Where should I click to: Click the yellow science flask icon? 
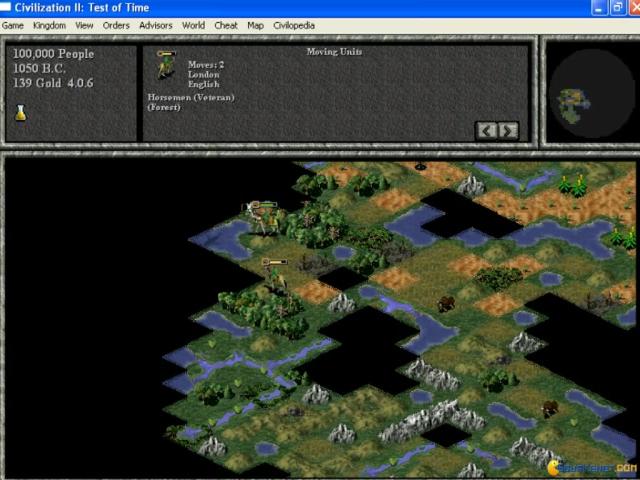click(20, 113)
